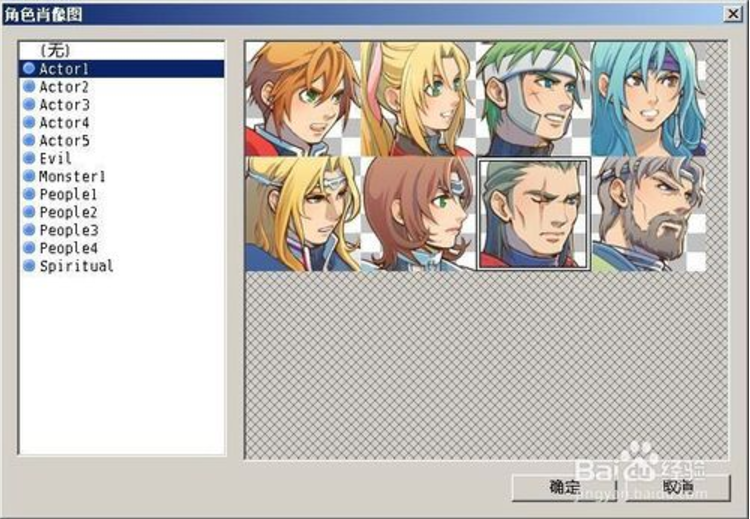The width and height of the screenshot is (750, 519).
Task: Cancel with the 取消 button
Action: (678, 487)
